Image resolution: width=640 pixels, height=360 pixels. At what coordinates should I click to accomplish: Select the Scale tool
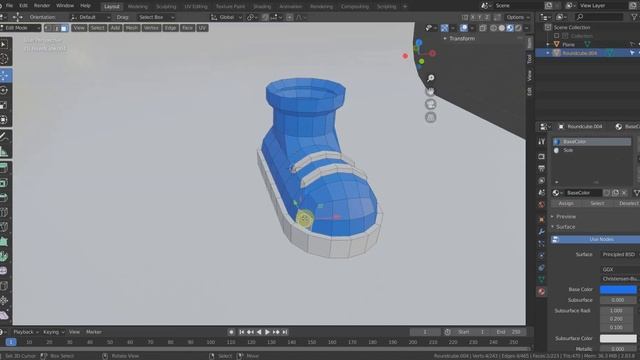tap(4, 105)
